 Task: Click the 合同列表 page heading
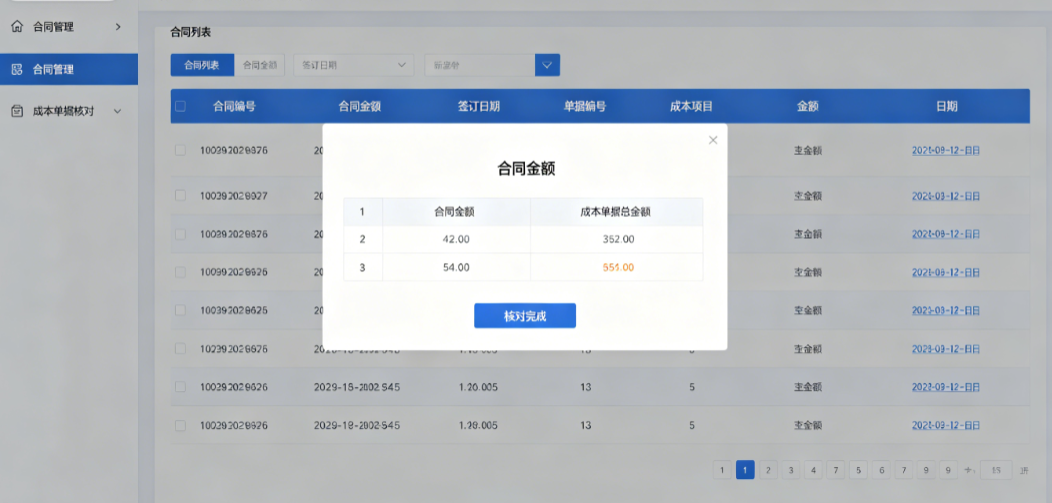coord(191,32)
